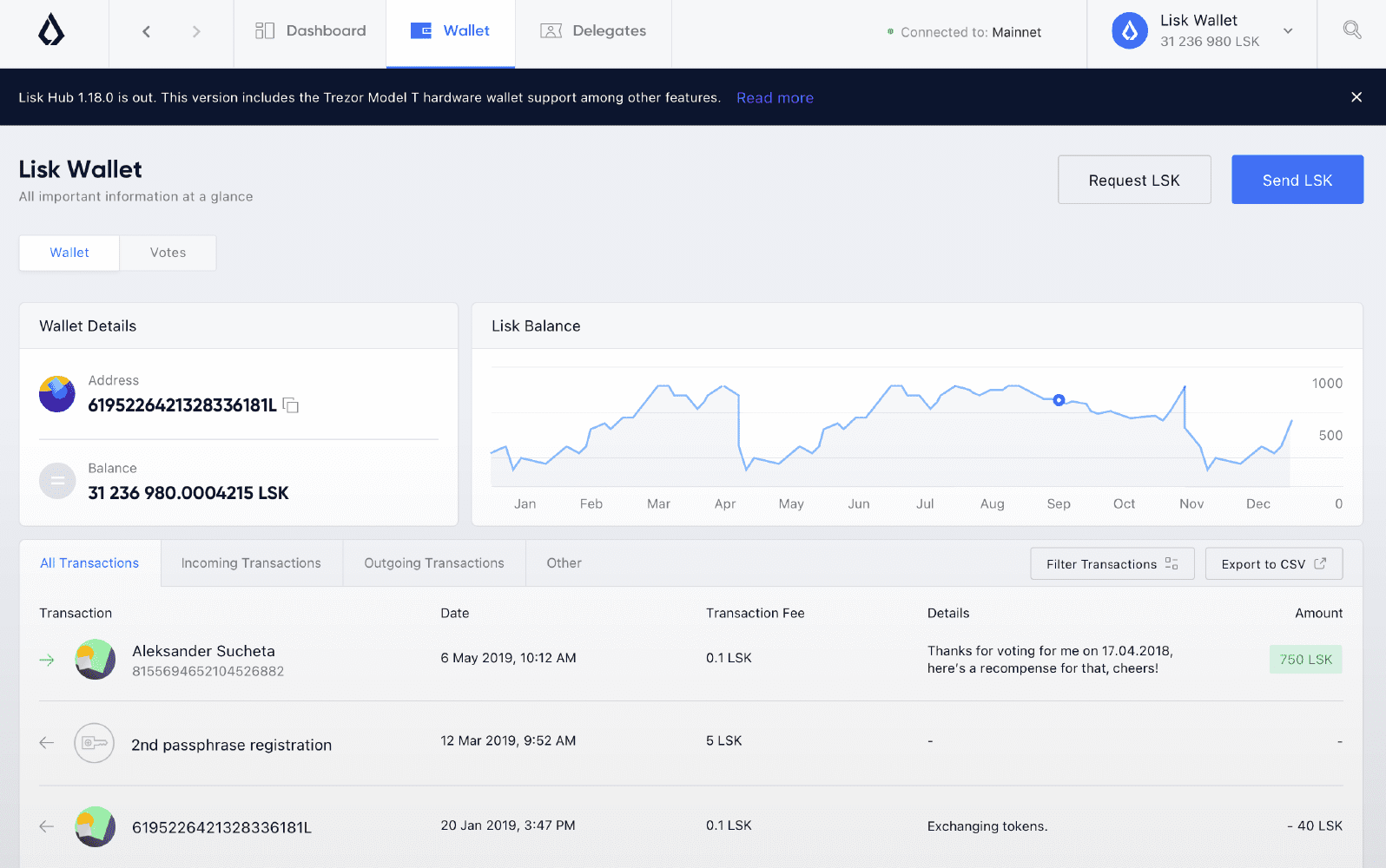
Task: Click the '6 May 2019, 10:12 AM' date
Action: [508, 658]
